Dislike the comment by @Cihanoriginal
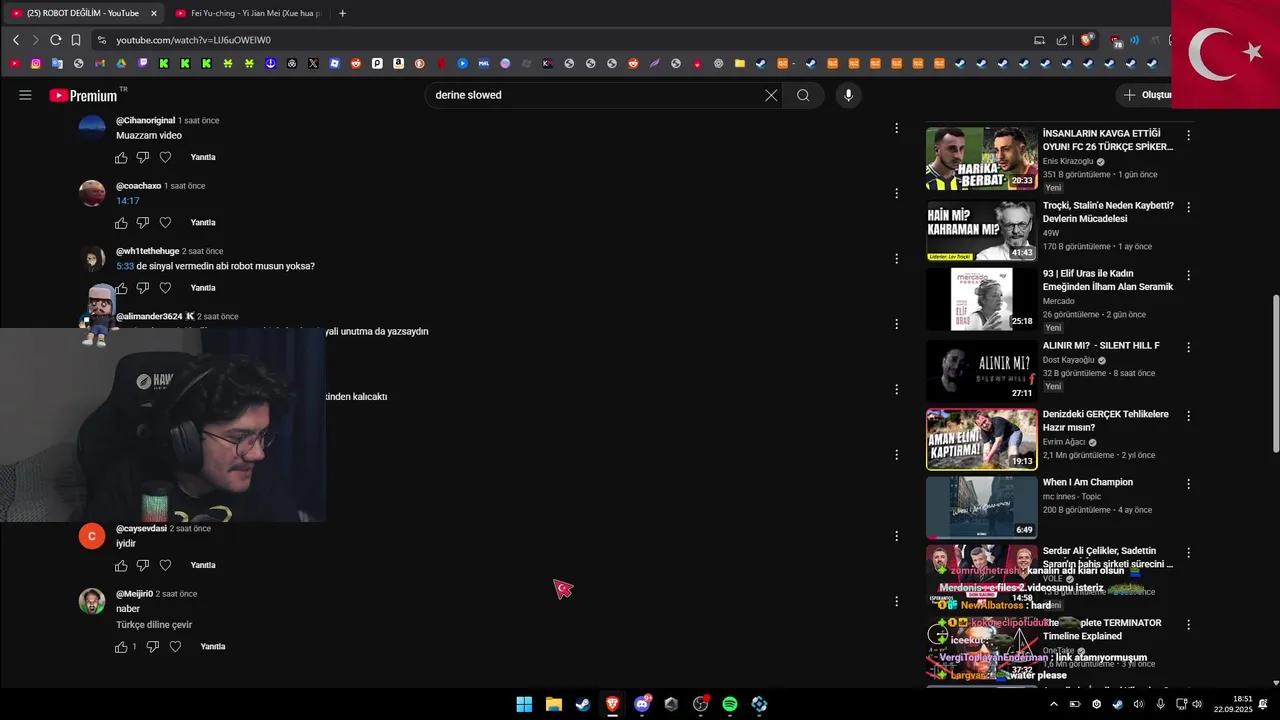 pyautogui.click(x=143, y=157)
